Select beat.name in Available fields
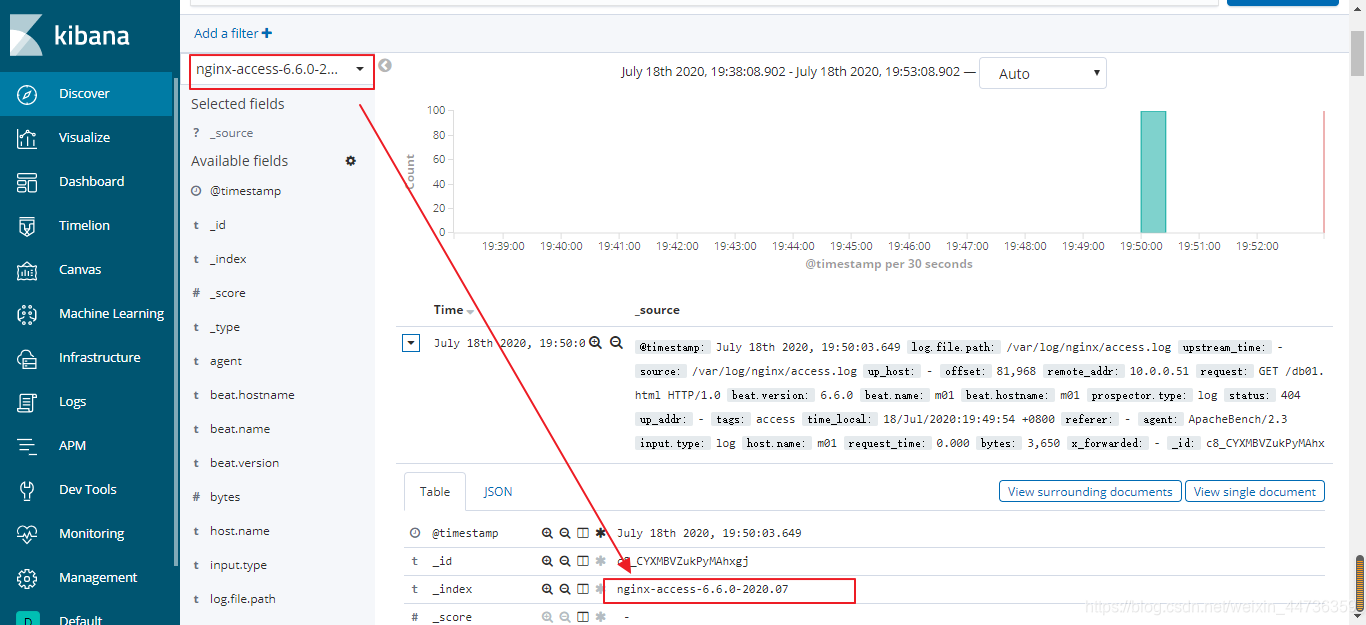The image size is (1366, 625). [x=240, y=429]
